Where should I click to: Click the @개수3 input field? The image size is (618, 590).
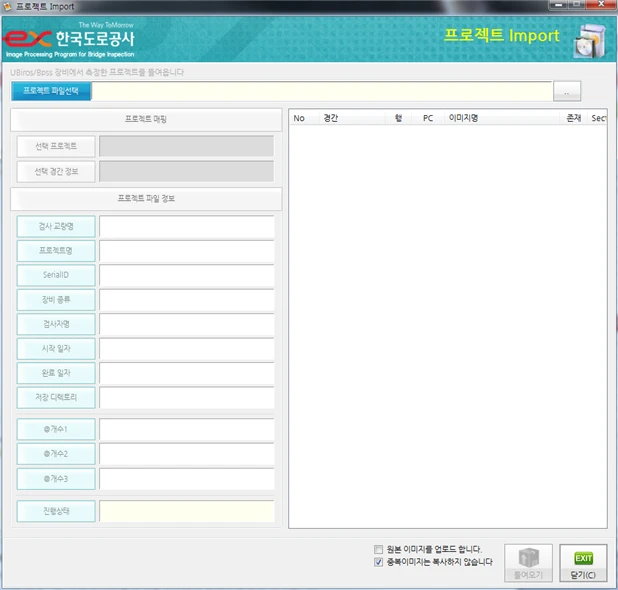coord(186,479)
